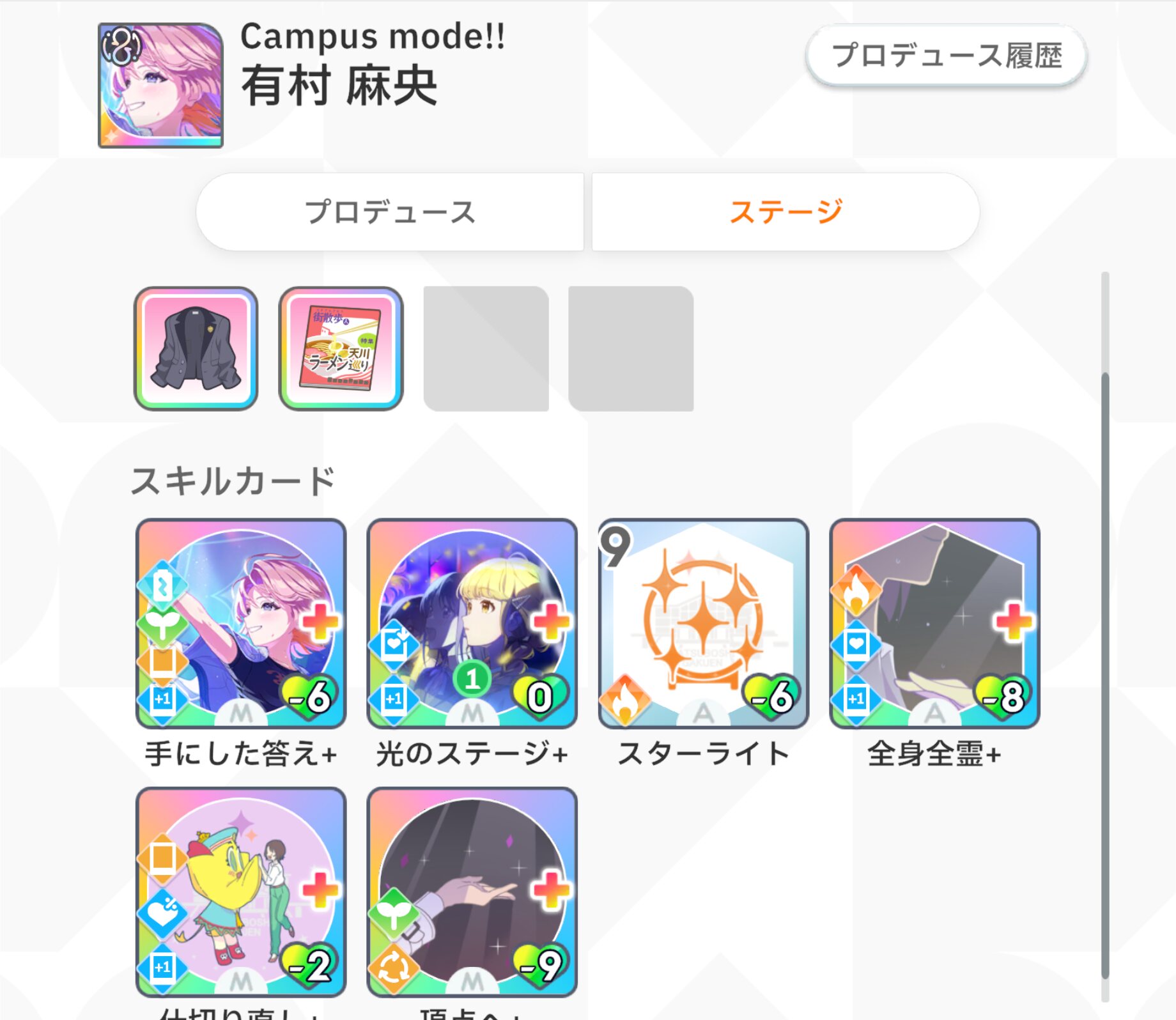Open the 手にした答え+ skill card

click(241, 623)
